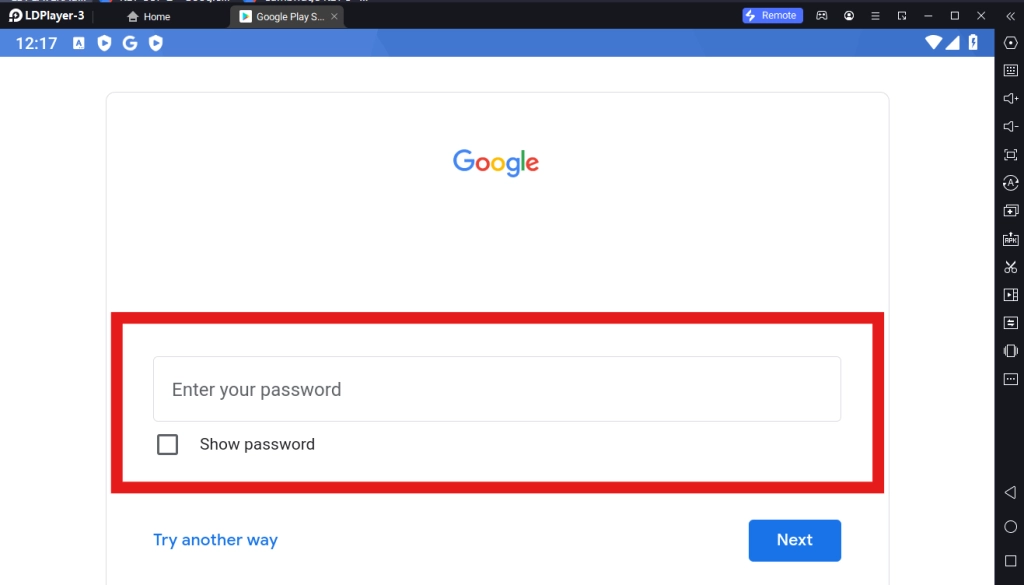Screen dimensions: 1024x585
Task: Open the APK install icon
Action: (x=1010, y=239)
